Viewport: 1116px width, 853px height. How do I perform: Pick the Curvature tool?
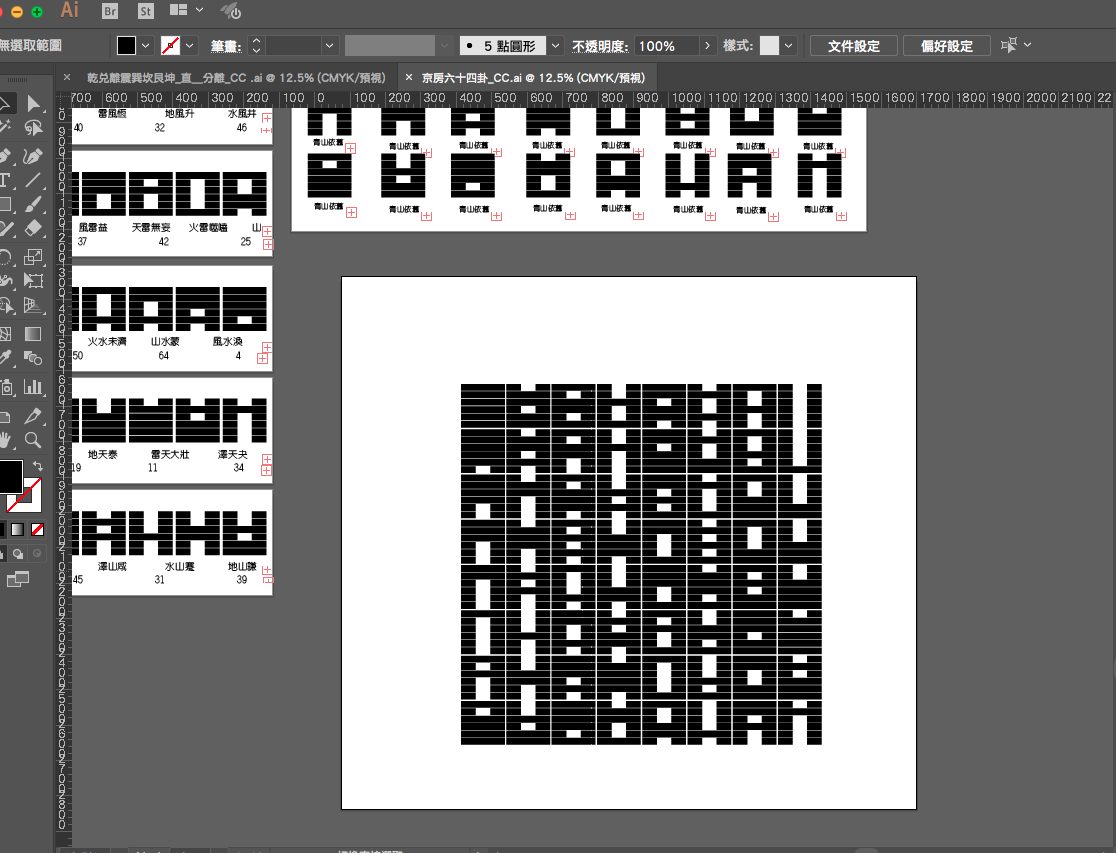coord(33,155)
